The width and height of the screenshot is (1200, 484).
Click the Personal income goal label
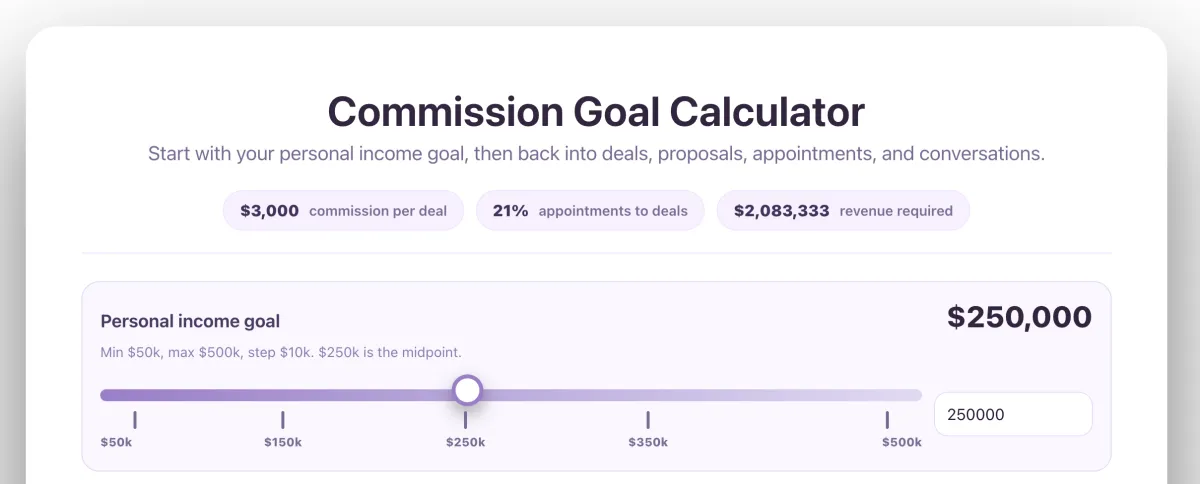(190, 322)
